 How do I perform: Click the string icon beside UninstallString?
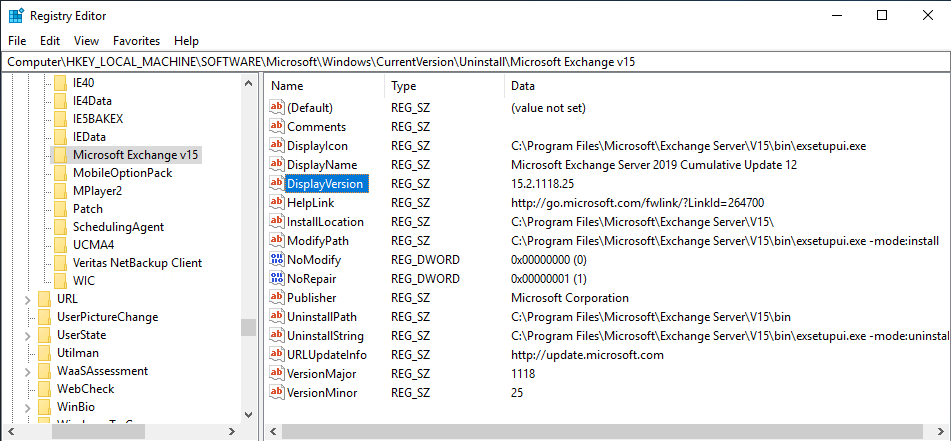(x=277, y=336)
